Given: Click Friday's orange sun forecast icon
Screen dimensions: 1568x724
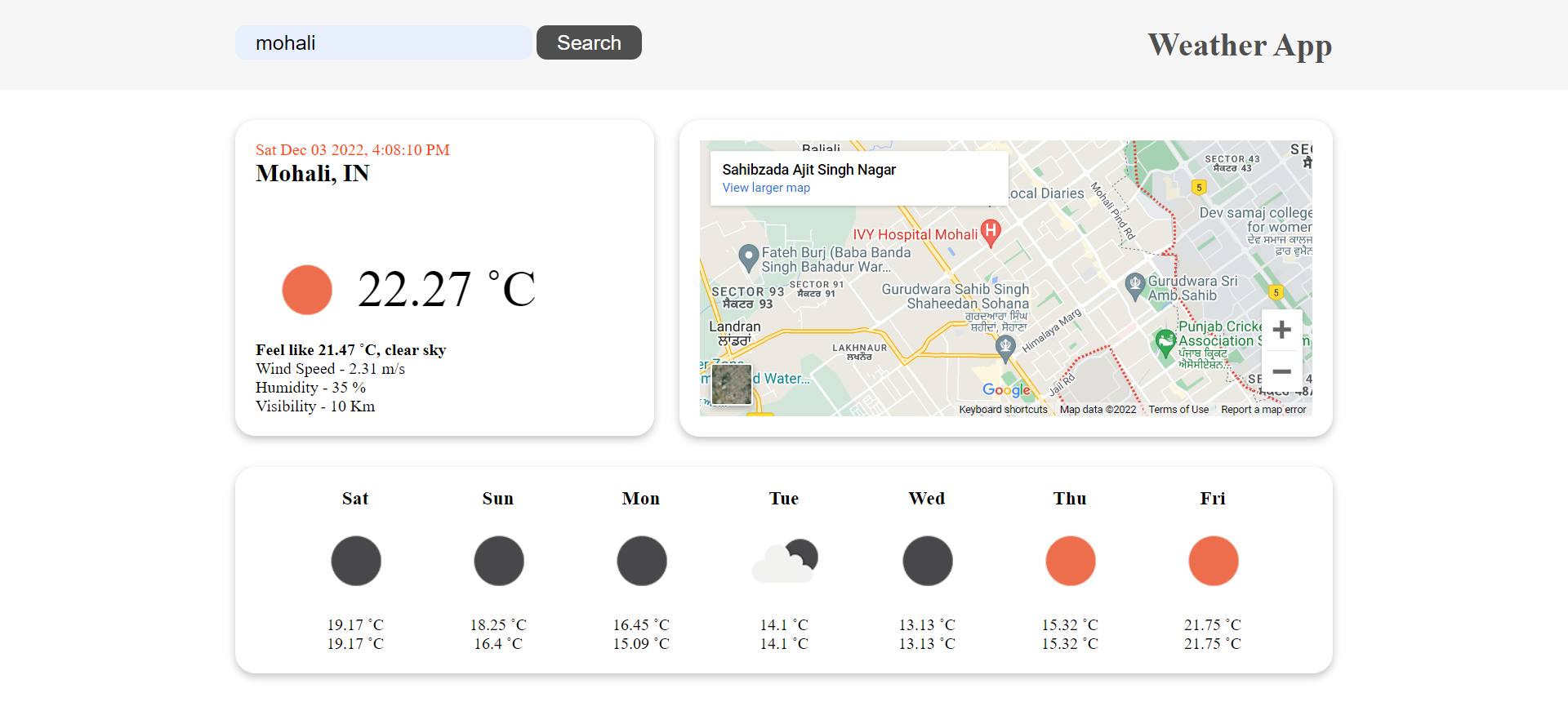Looking at the screenshot, I should (1213, 561).
